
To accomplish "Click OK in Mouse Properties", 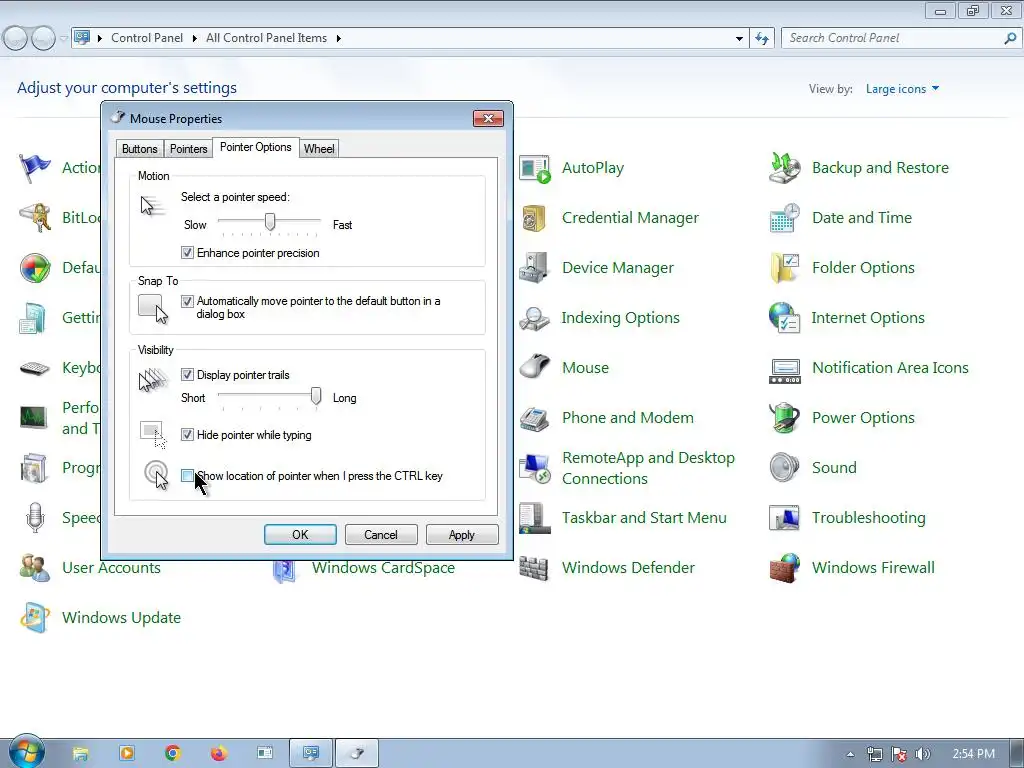I will 300,535.
